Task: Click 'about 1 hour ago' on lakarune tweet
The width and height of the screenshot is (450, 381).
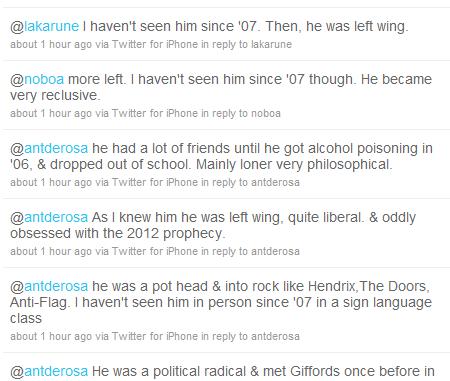Action: tap(51, 44)
